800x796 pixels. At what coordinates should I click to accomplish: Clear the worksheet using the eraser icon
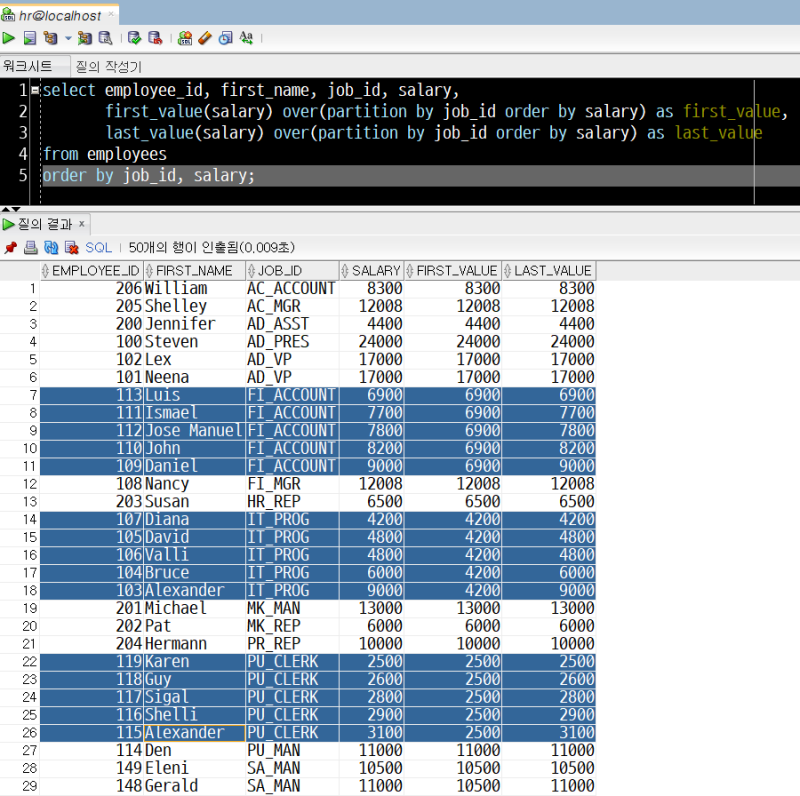[x=207, y=37]
